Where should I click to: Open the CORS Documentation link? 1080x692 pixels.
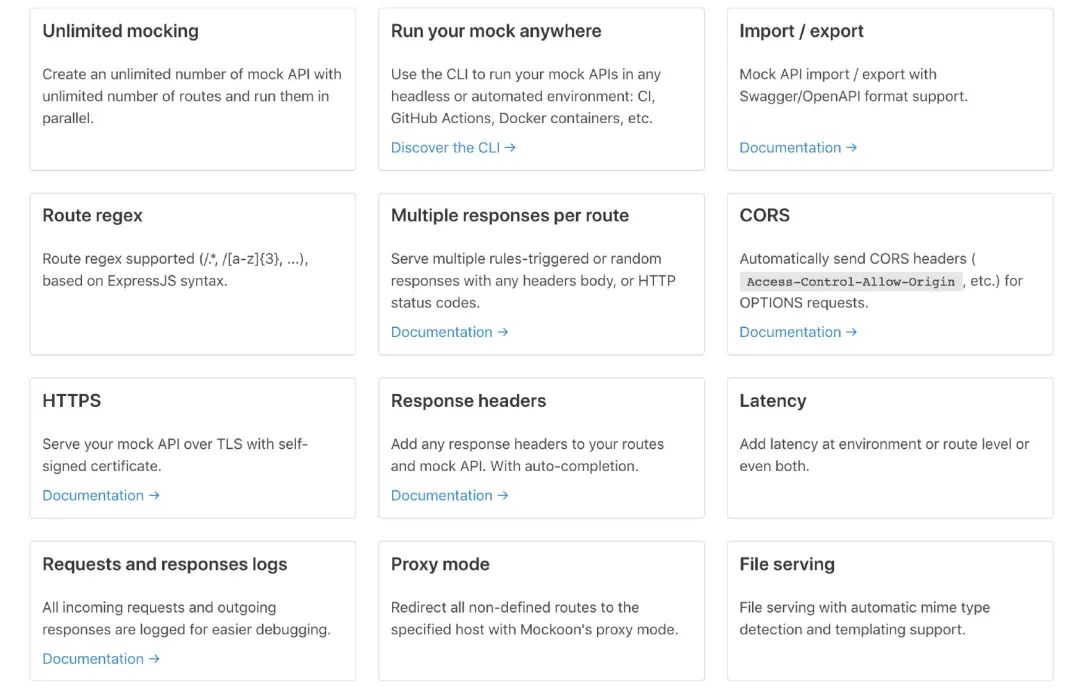797,332
